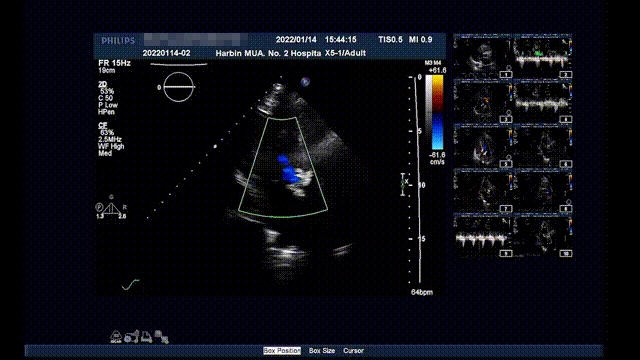Click the blue orientation marker atop the sector
The height and width of the screenshot is (360, 640).
(305, 82)
